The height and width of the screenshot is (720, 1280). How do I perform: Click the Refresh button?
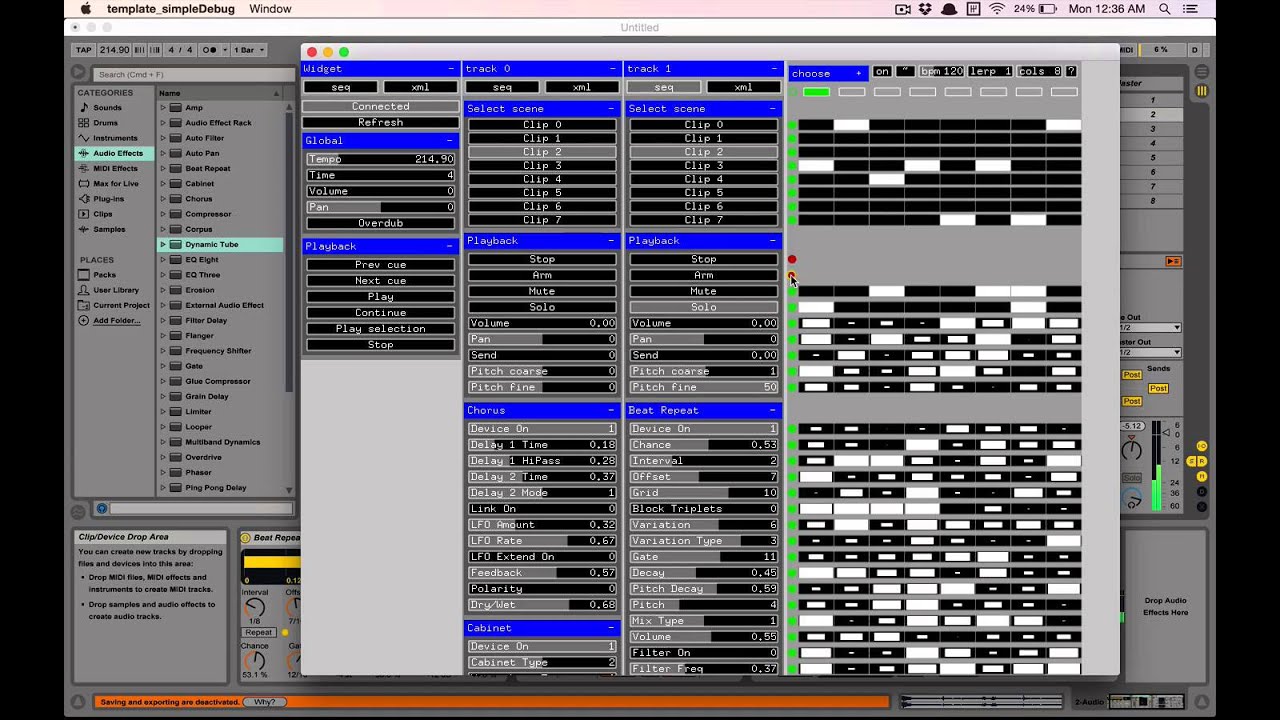coord(380,122)
